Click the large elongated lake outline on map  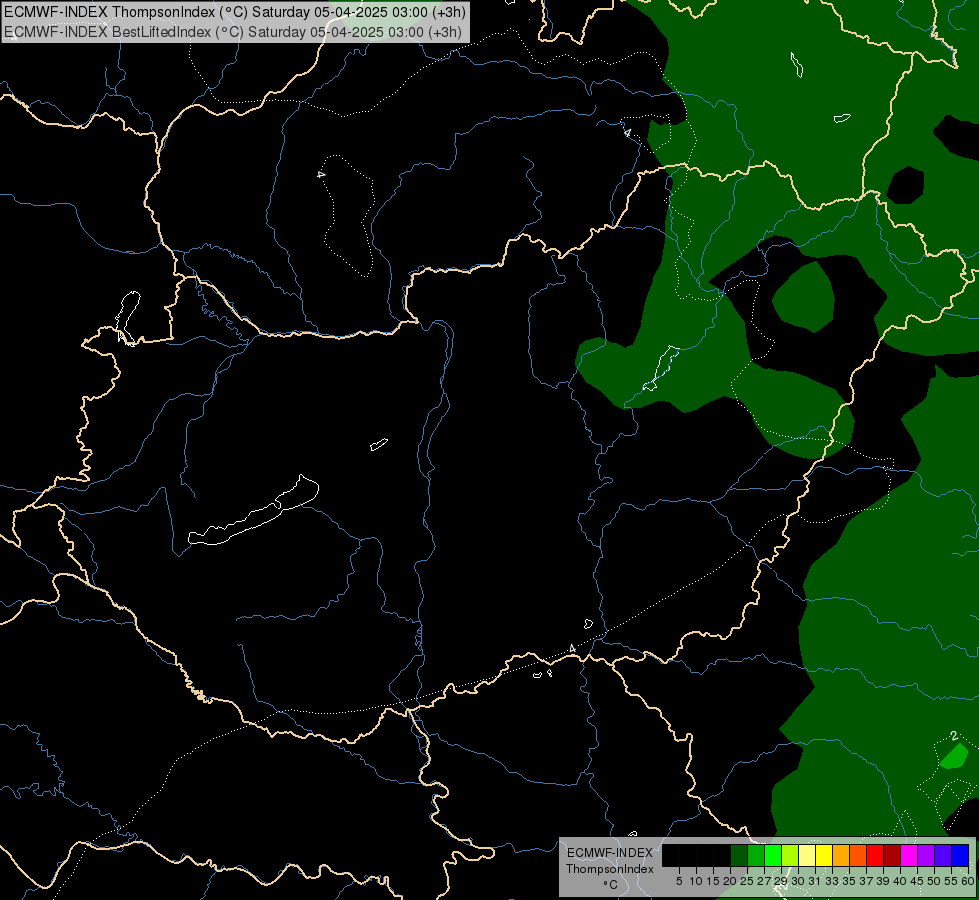click(x=254, y=511)
